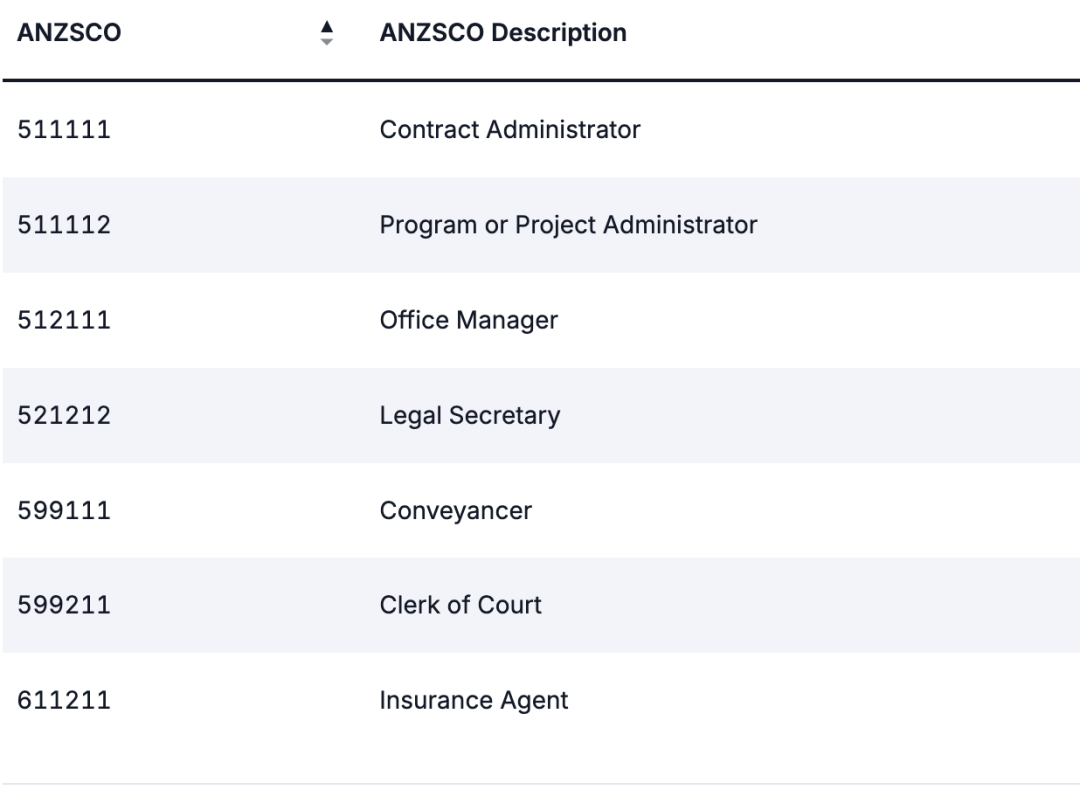The image size is (1080, 790).
Task: Select code 611211 cell
Action: pos(64,700)
